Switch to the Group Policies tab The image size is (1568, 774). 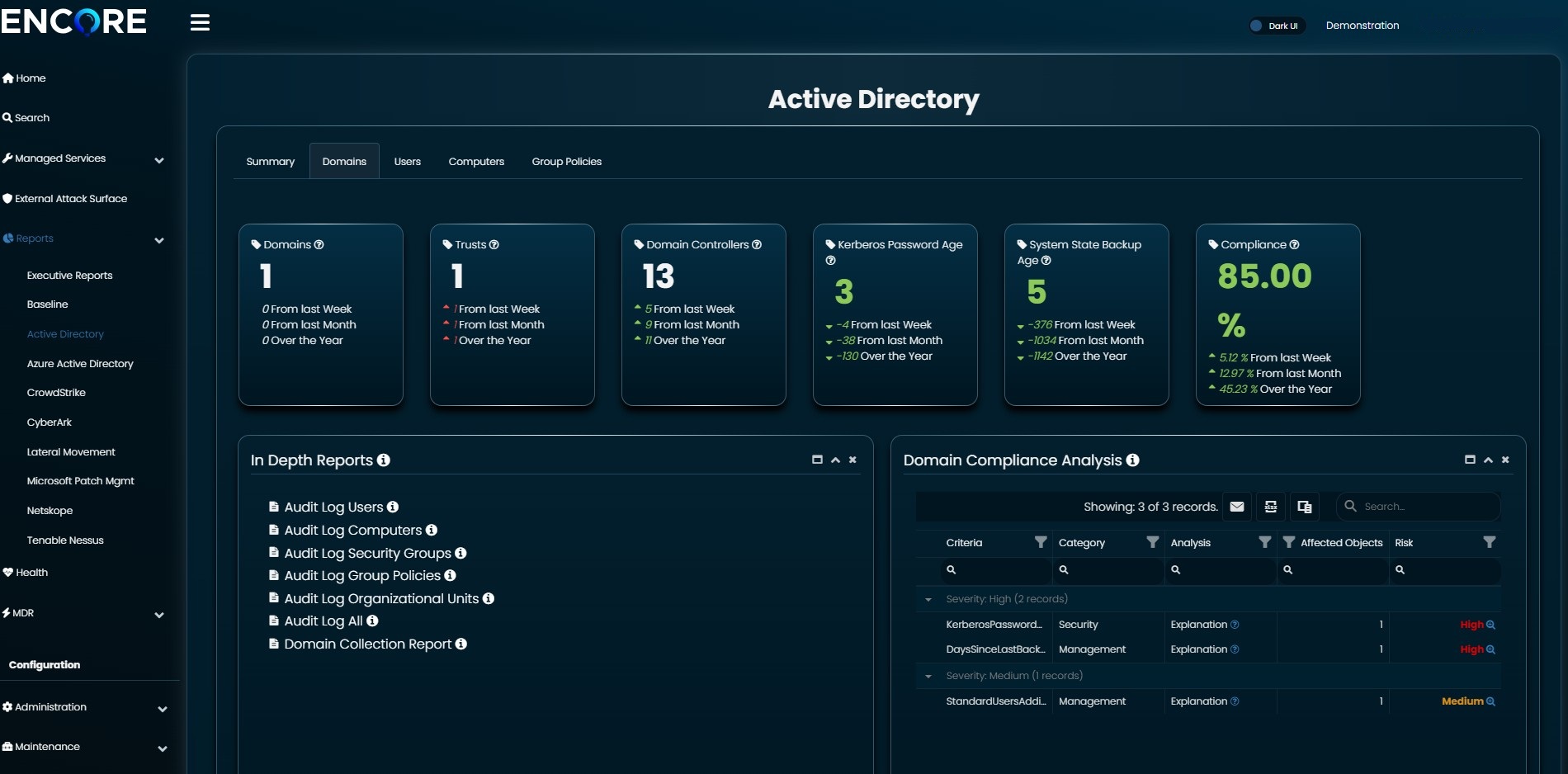tap(566, 162)
